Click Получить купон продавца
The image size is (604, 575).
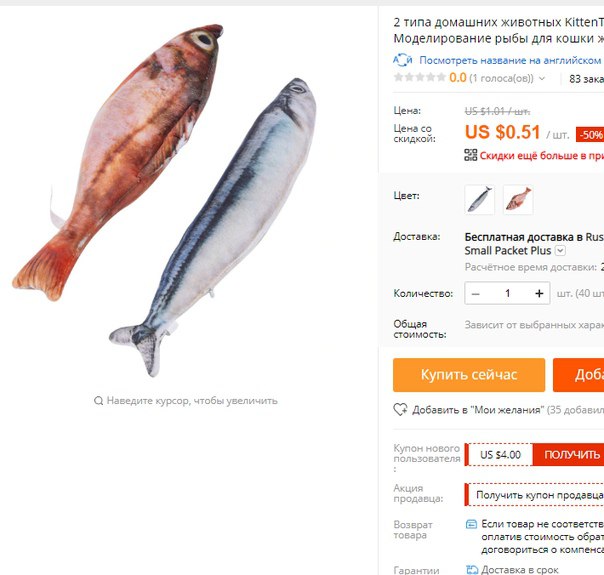539,495
